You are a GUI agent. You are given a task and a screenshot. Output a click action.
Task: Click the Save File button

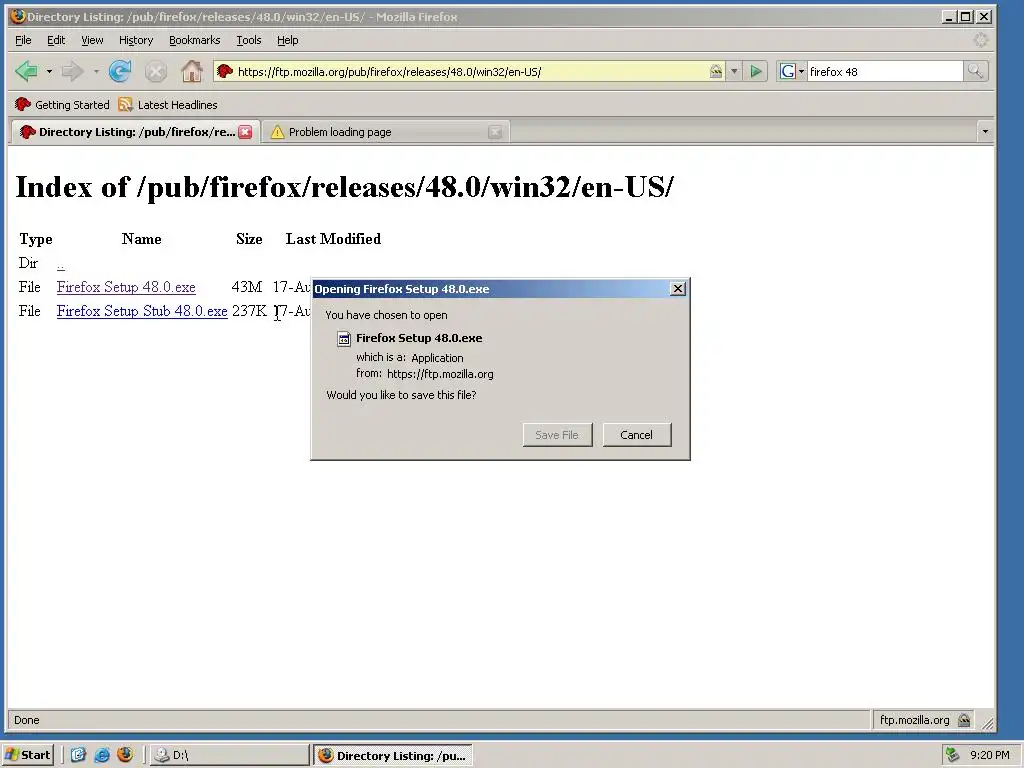[x=557, y=435]
